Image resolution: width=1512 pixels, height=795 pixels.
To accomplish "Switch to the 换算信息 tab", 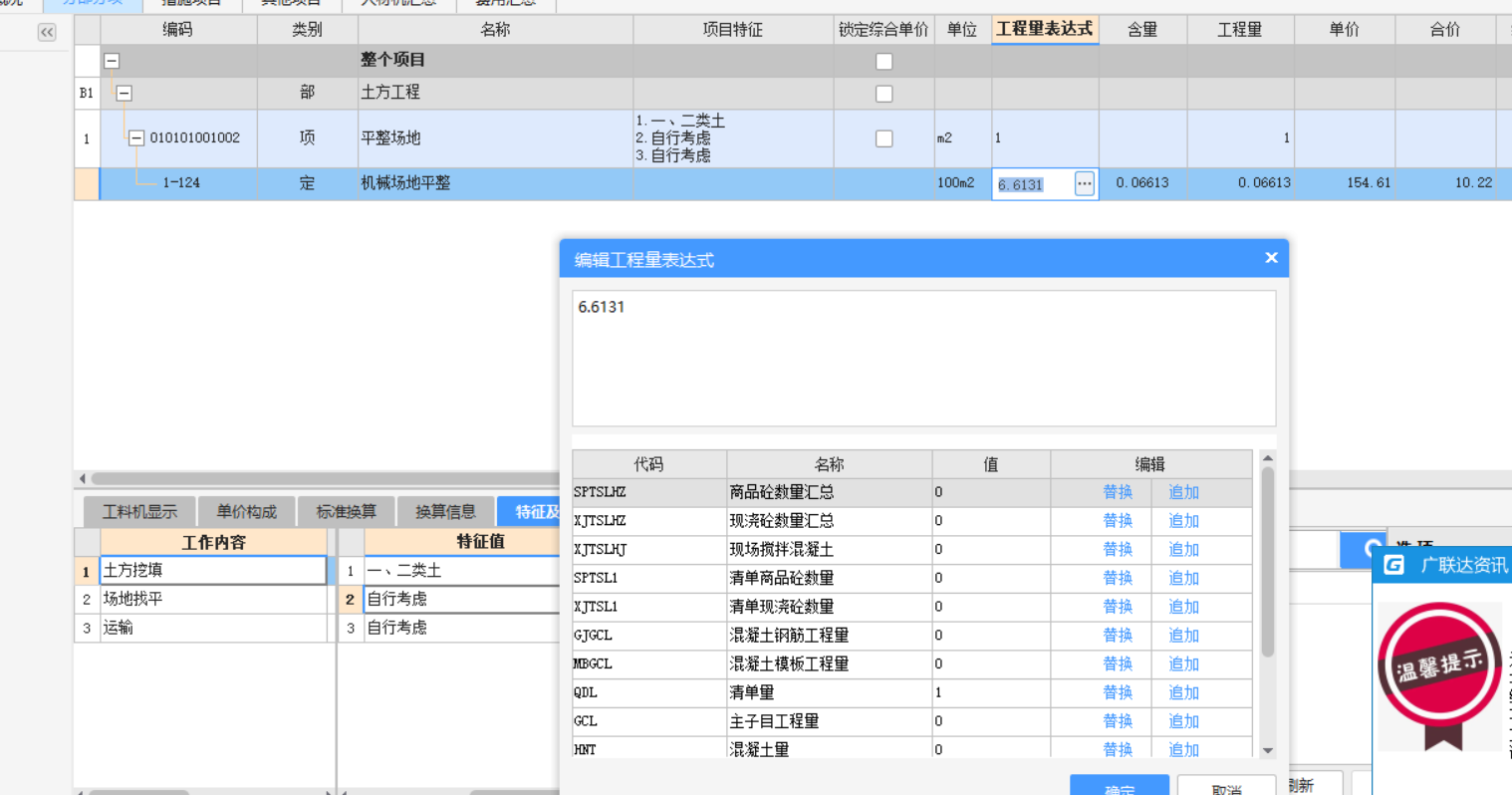I will click(x=445, y=511).
